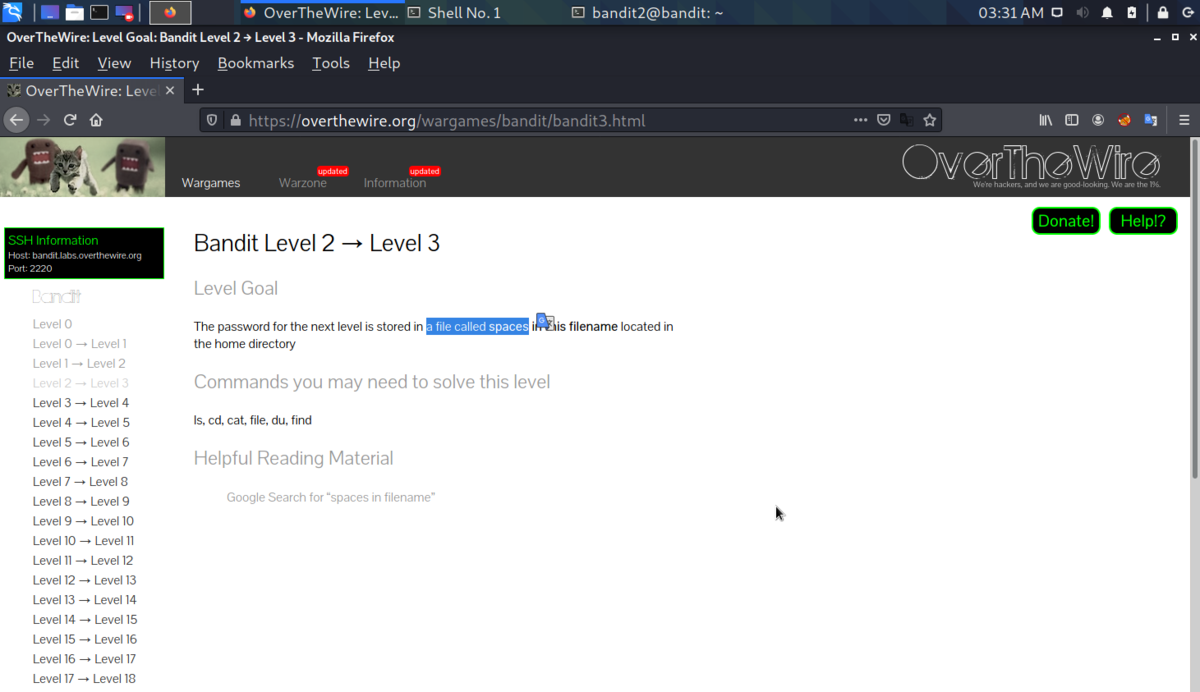Open the file manager from the panel
The image size is (1200, 692).
75,13
